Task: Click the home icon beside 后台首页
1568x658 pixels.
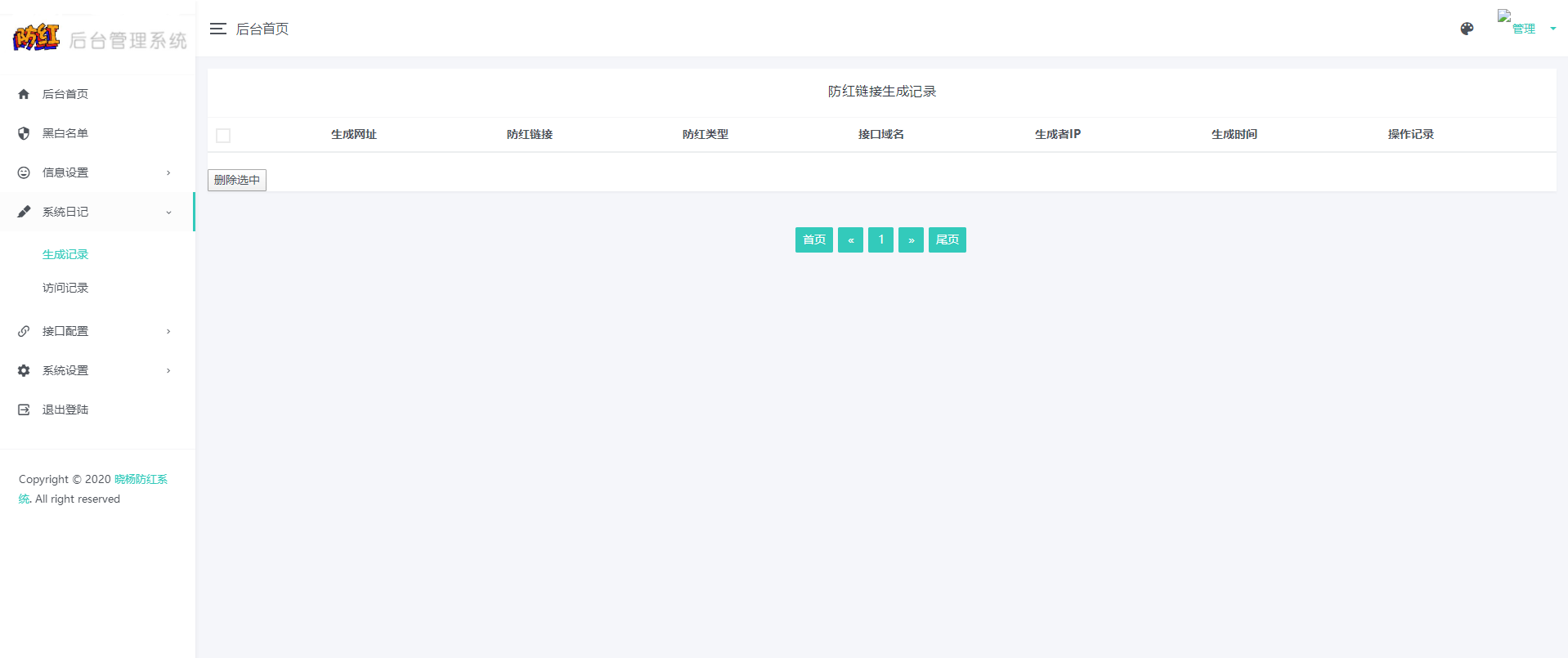Action: pyautogui.click(x=24, y=94)
